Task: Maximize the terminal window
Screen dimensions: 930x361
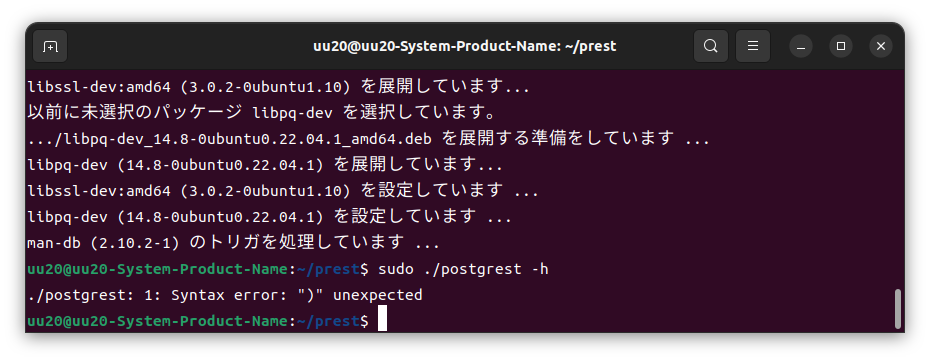Action: tap(840, 46)
